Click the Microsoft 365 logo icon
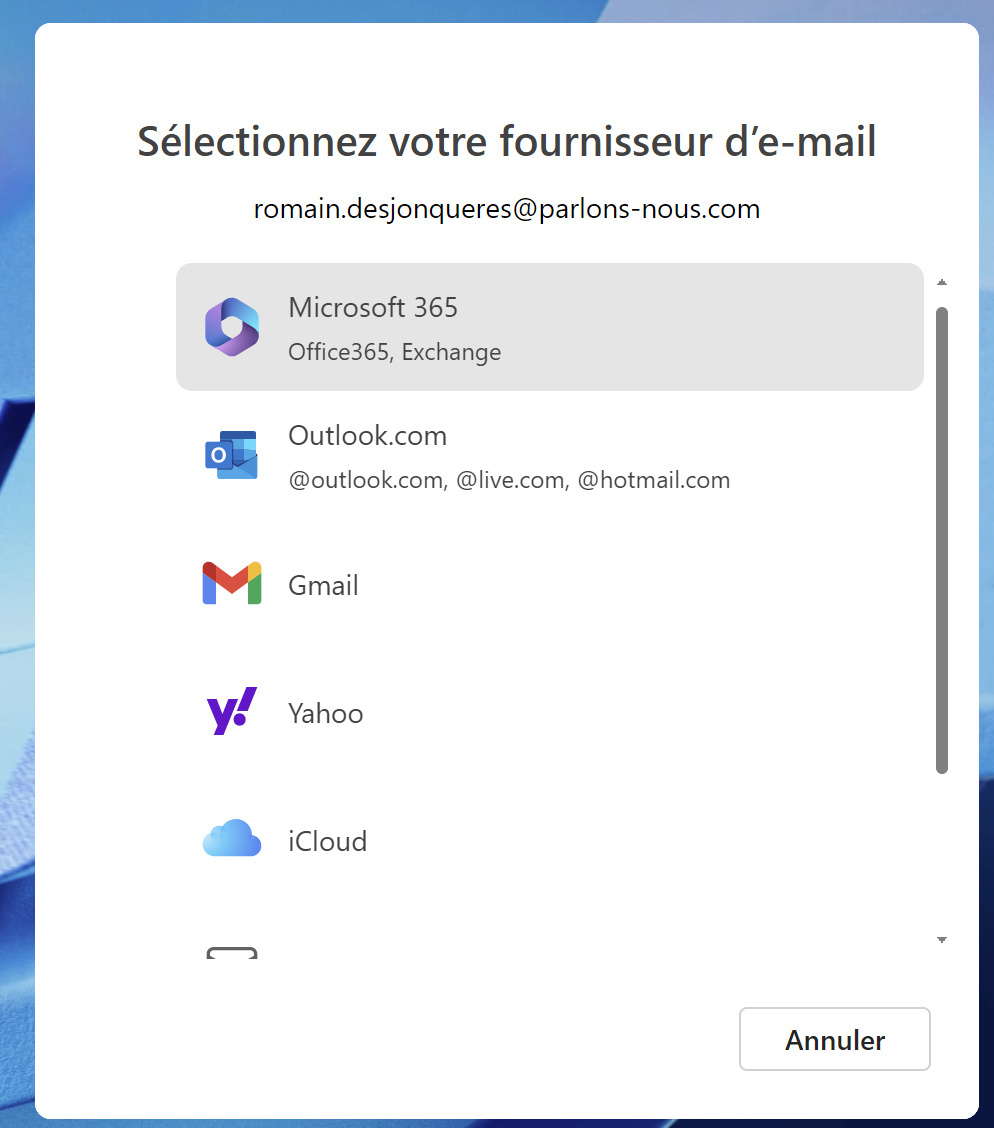 [232, 327]
